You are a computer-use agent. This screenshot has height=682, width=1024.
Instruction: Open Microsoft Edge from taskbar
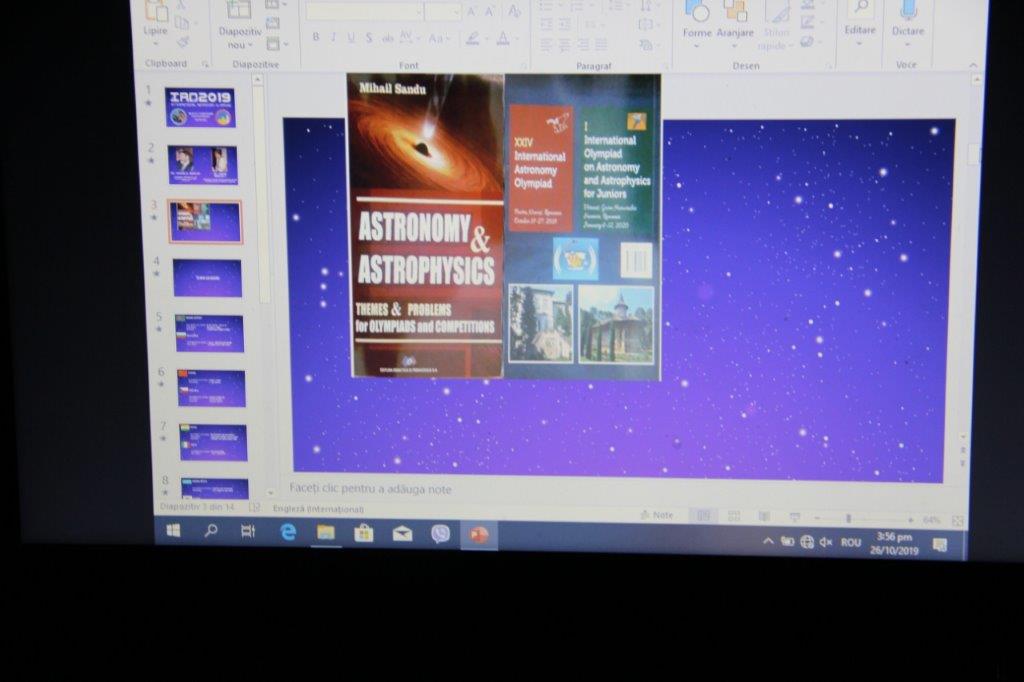287,532
